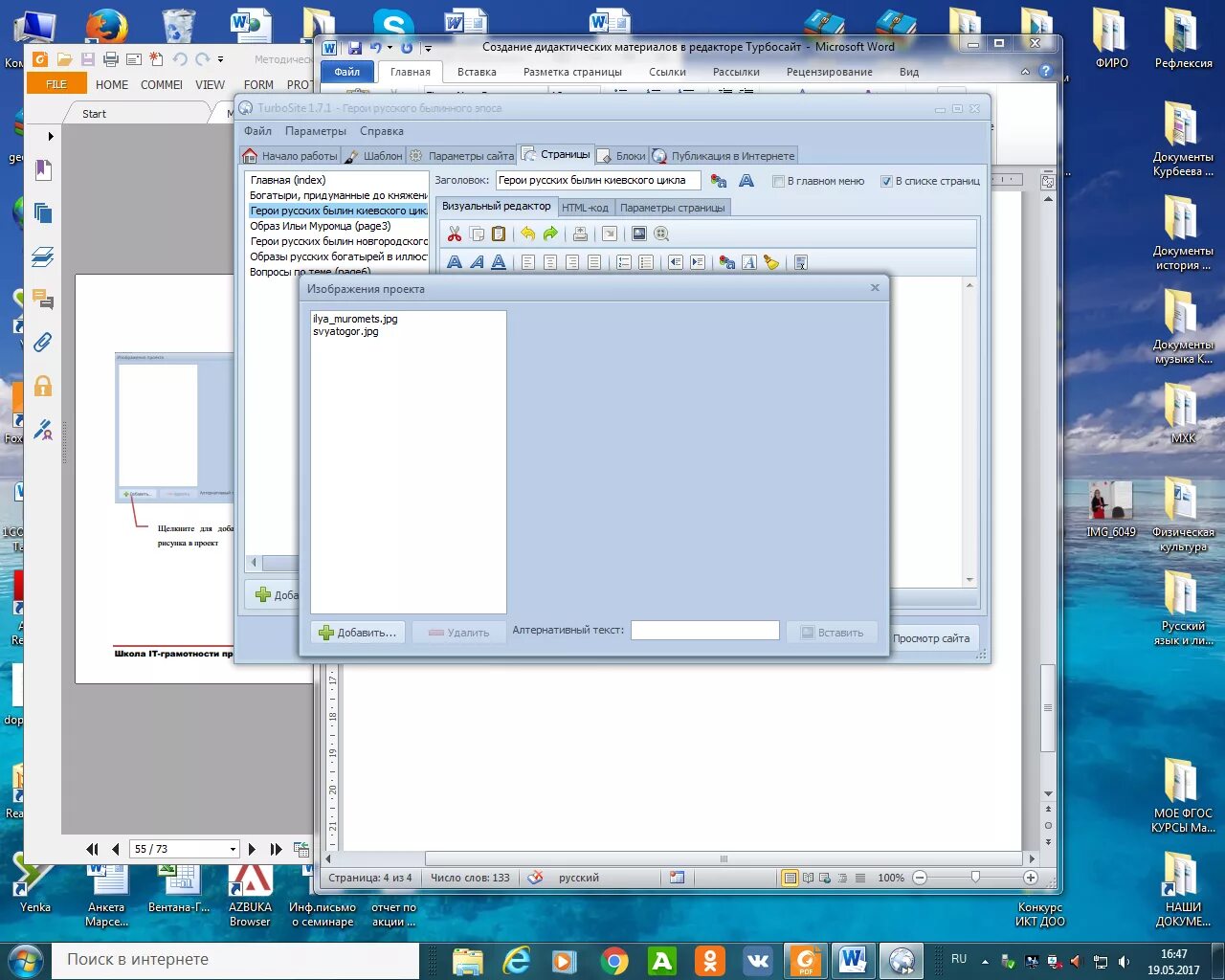Open the Attachments paperclip panel in Foxit
1225x980 pixels.
point(43,343)
